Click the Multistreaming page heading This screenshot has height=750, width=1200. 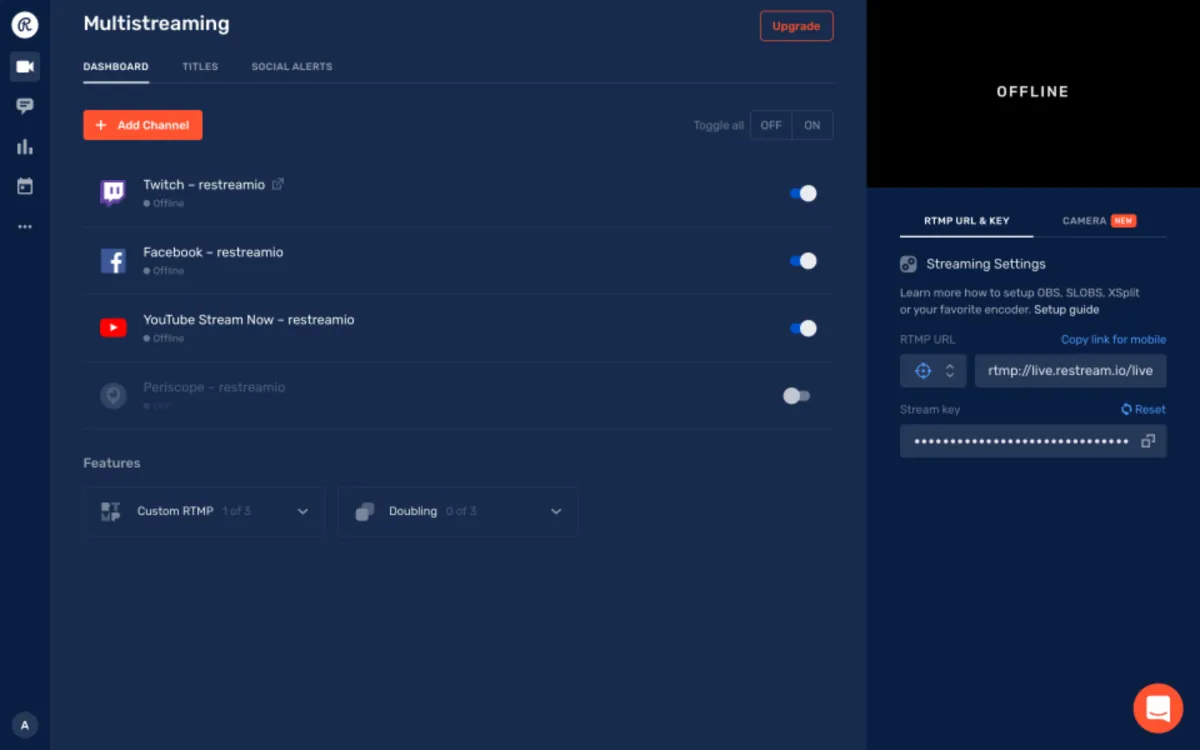click(156, 23)
